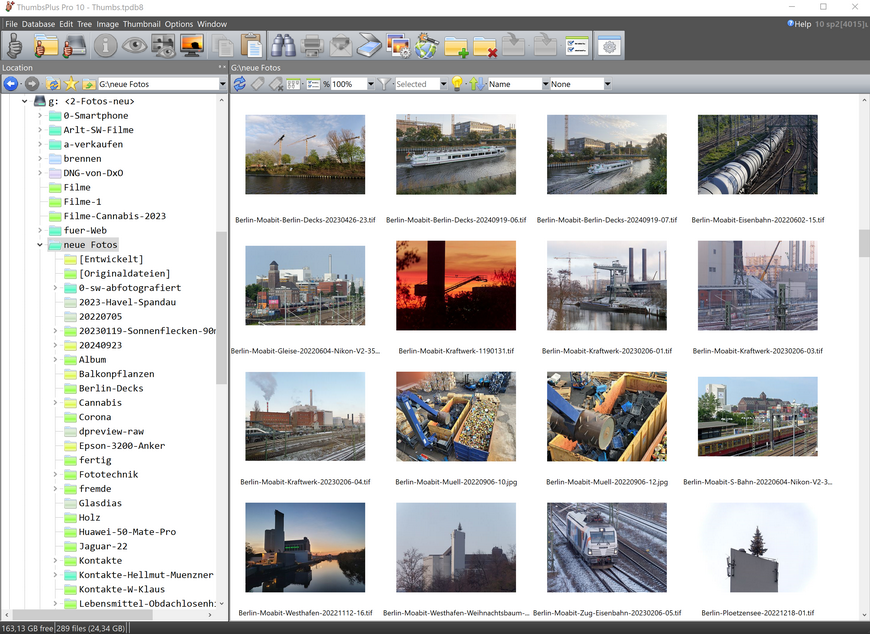Expand the Cannabis folder in tree
The image size is (870, 634).
[56, 403]
